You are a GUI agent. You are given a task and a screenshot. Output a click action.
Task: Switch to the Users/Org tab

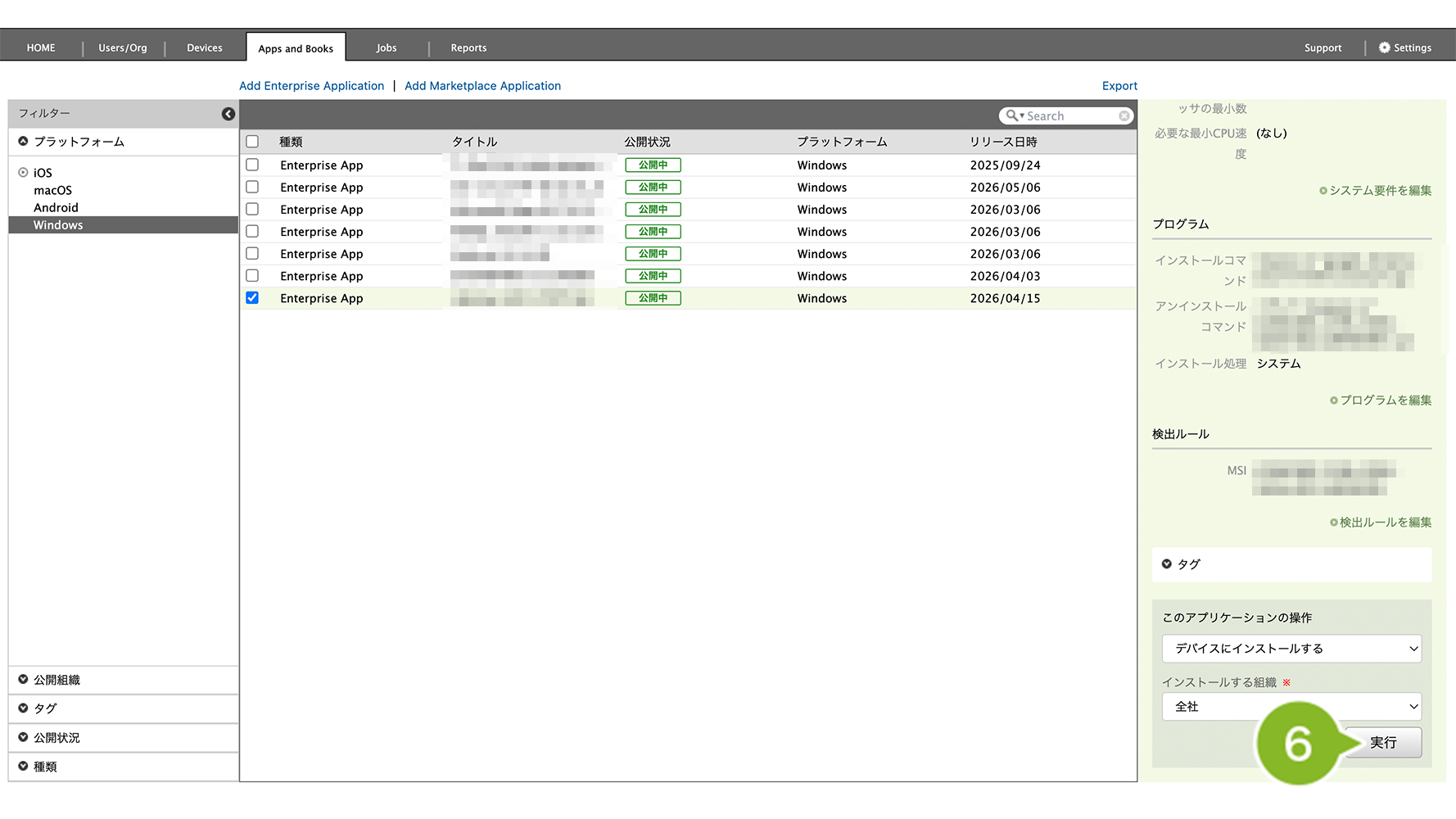pyautogui.click(x=123, y=48)
